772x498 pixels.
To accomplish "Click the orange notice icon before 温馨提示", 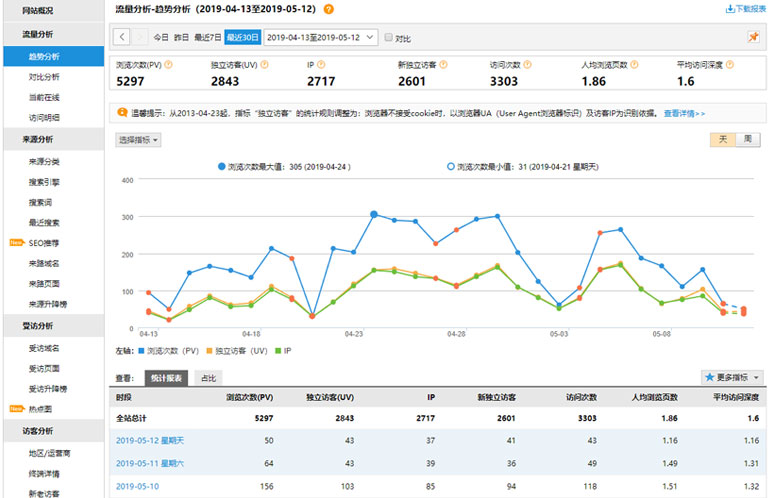I will pos(123,113).
